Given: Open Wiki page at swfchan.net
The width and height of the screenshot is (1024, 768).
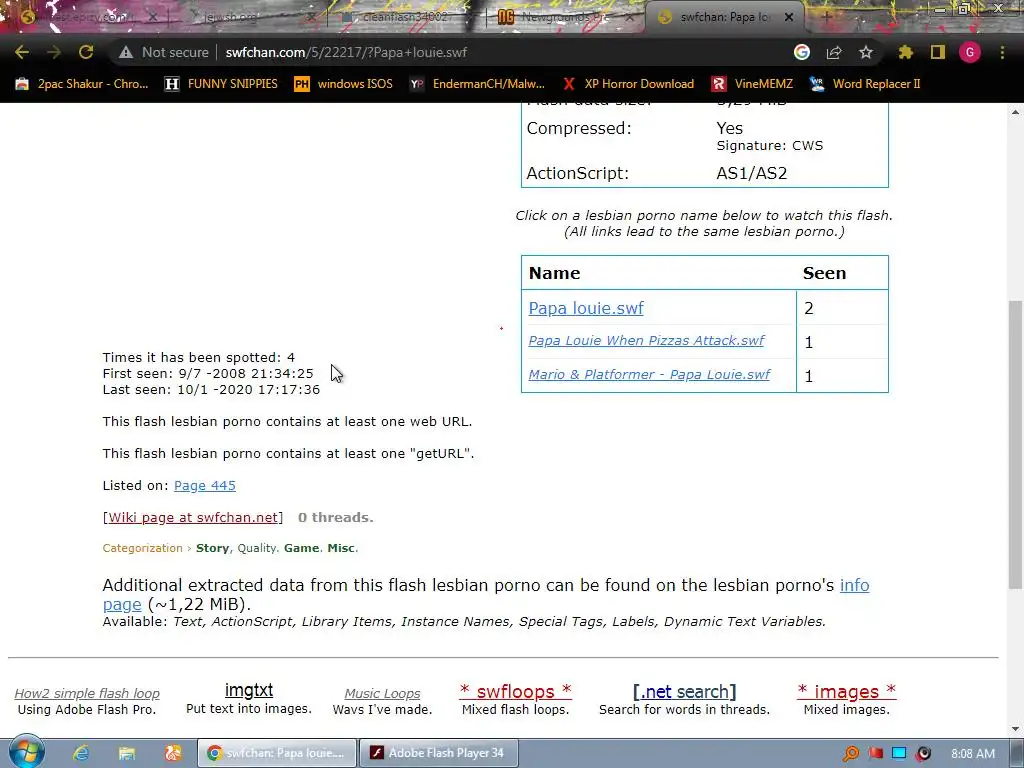Looking at the screenshot, I should pyautogui.click(x=193, y=517).
